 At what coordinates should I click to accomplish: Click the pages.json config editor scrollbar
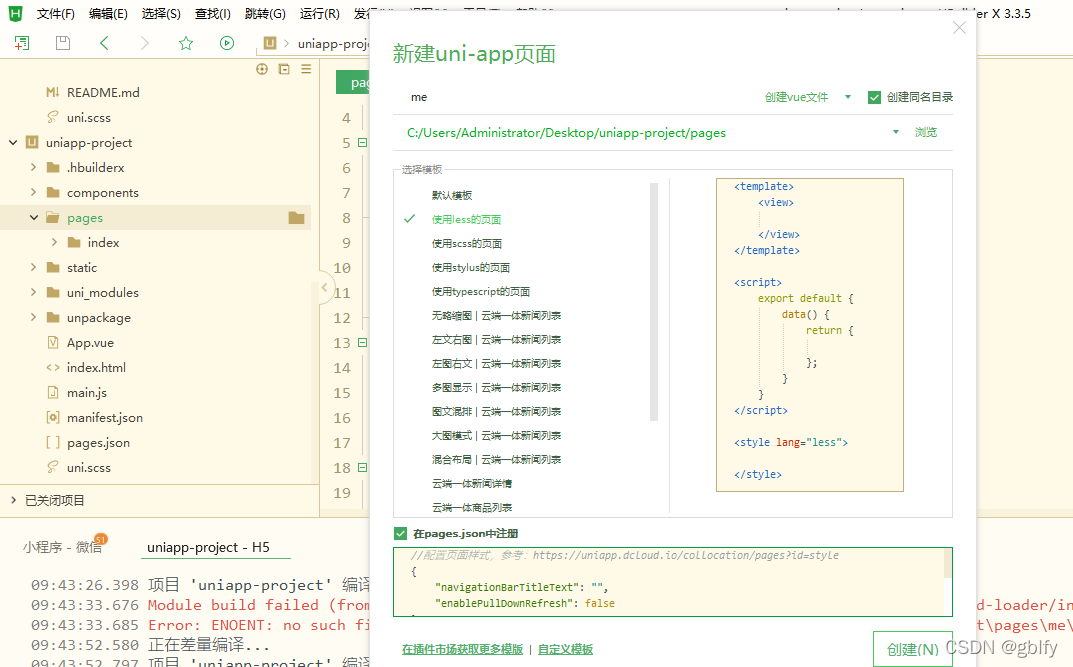[948, 564]
